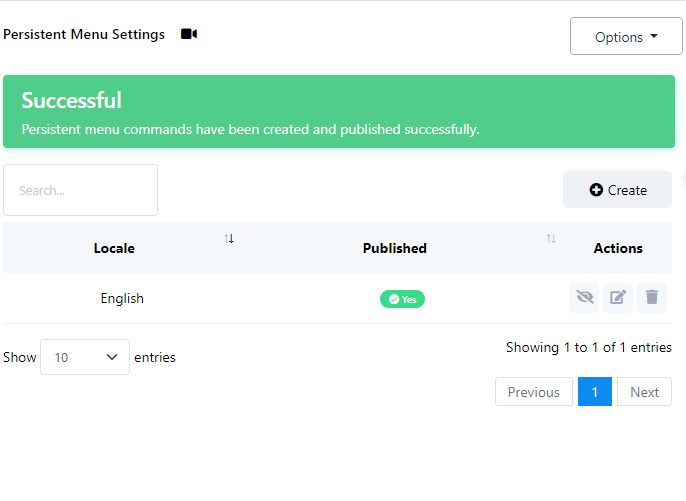
Task: Click into the Search input field
Action: coord(80,190)
